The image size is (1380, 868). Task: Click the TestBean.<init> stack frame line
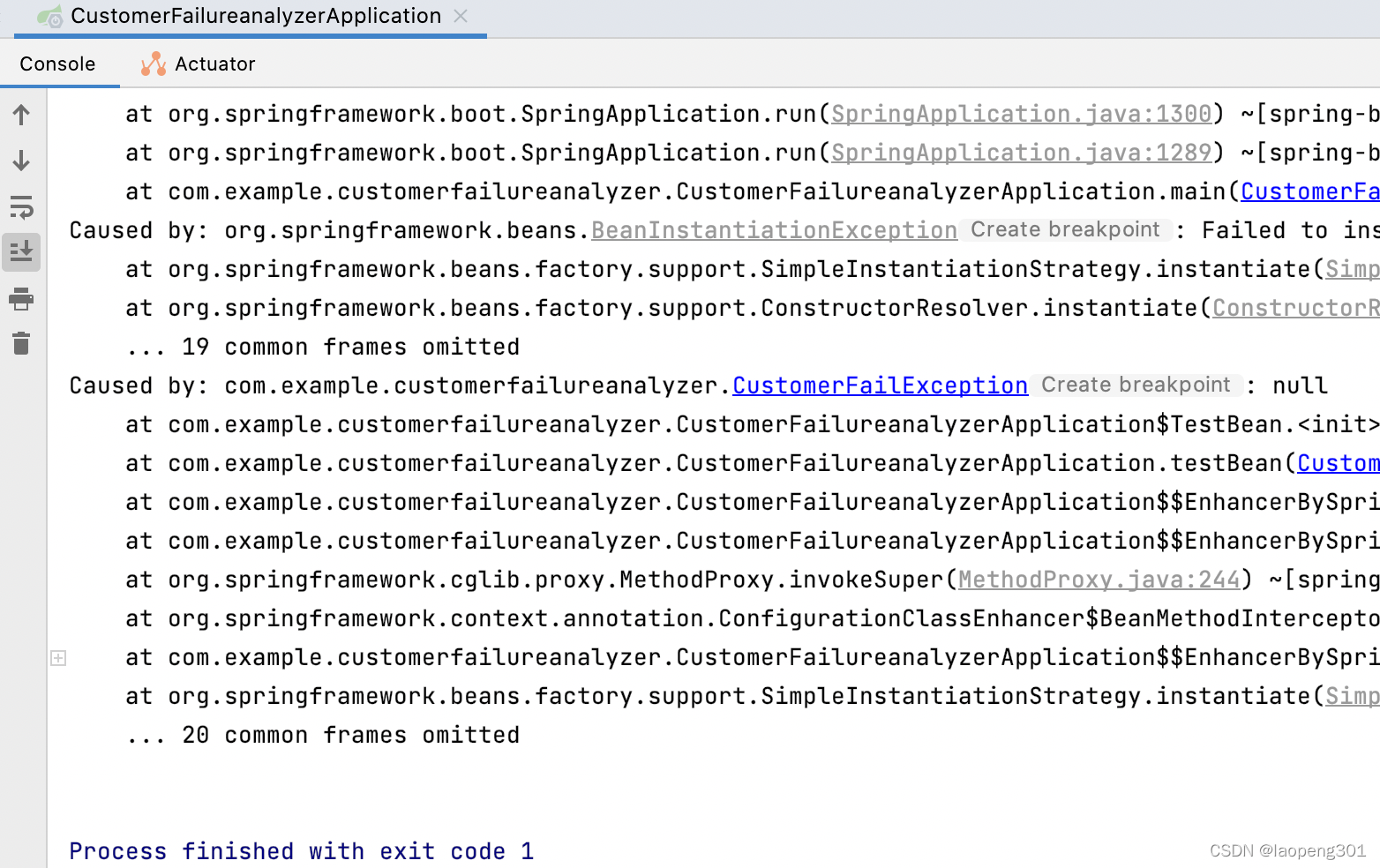coord(753,424)
